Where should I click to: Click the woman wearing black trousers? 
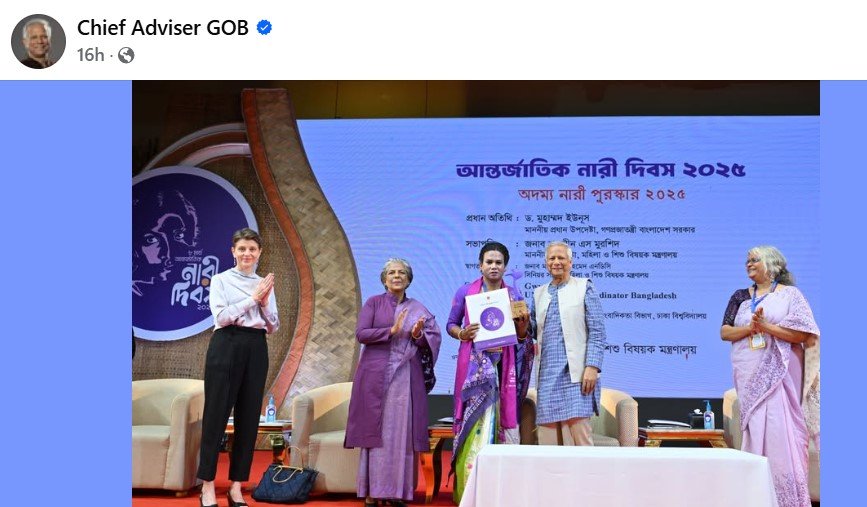click(x=238, y=365)
